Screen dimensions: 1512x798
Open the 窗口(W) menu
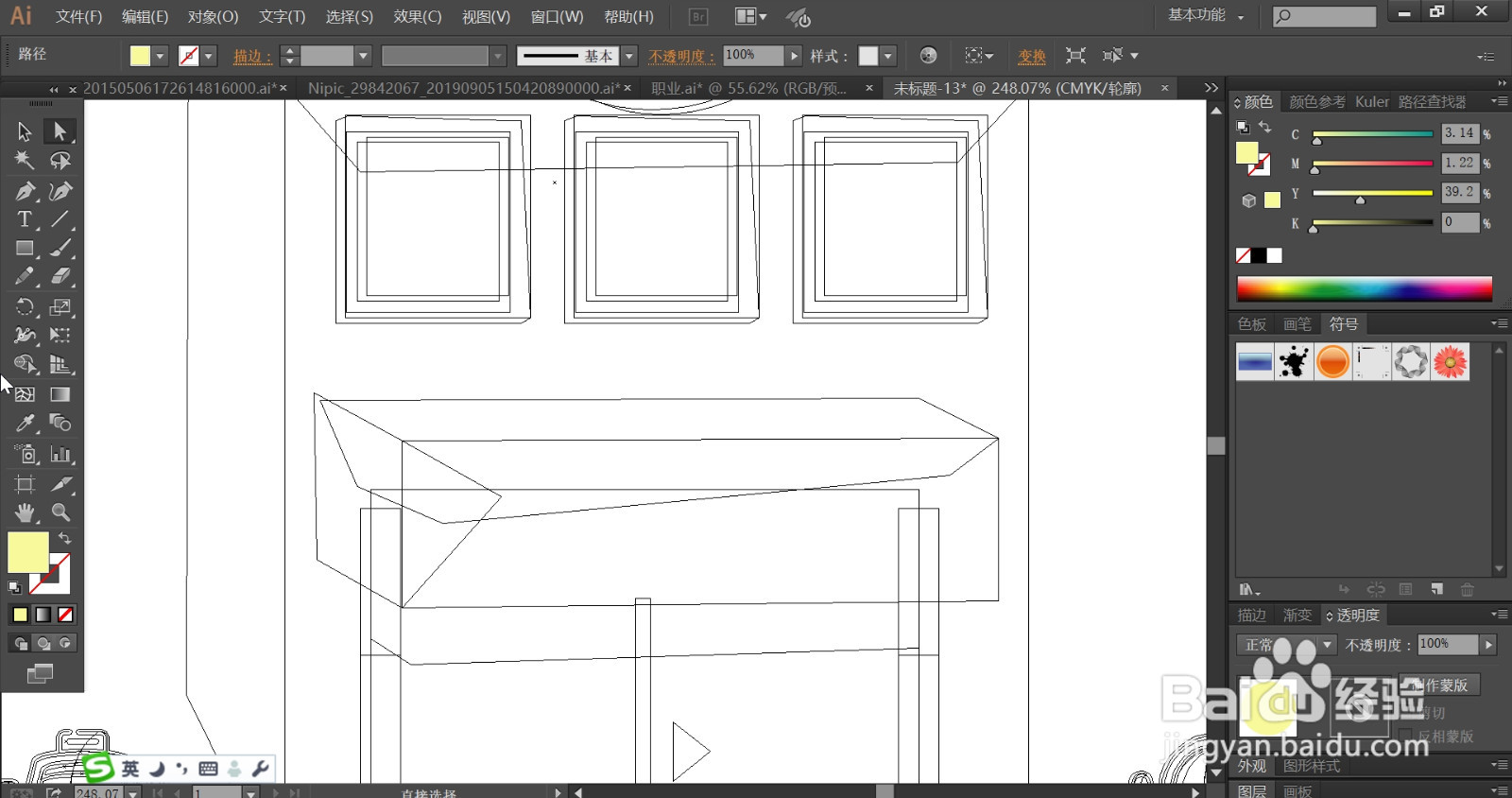tap(557, 16)
